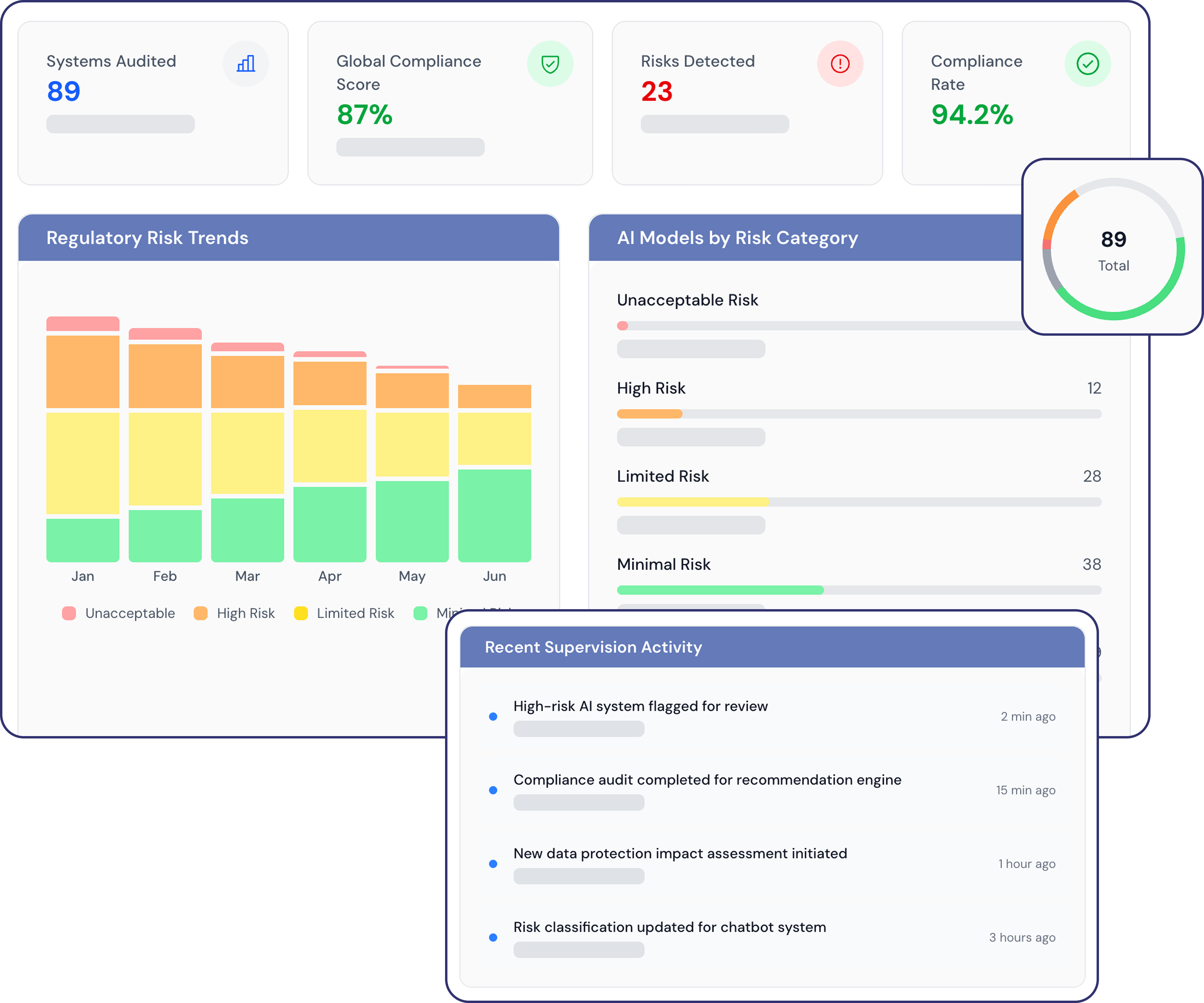
Task: Click the blue dot beside New data protection assessment
Action: [x=493, y=864]
